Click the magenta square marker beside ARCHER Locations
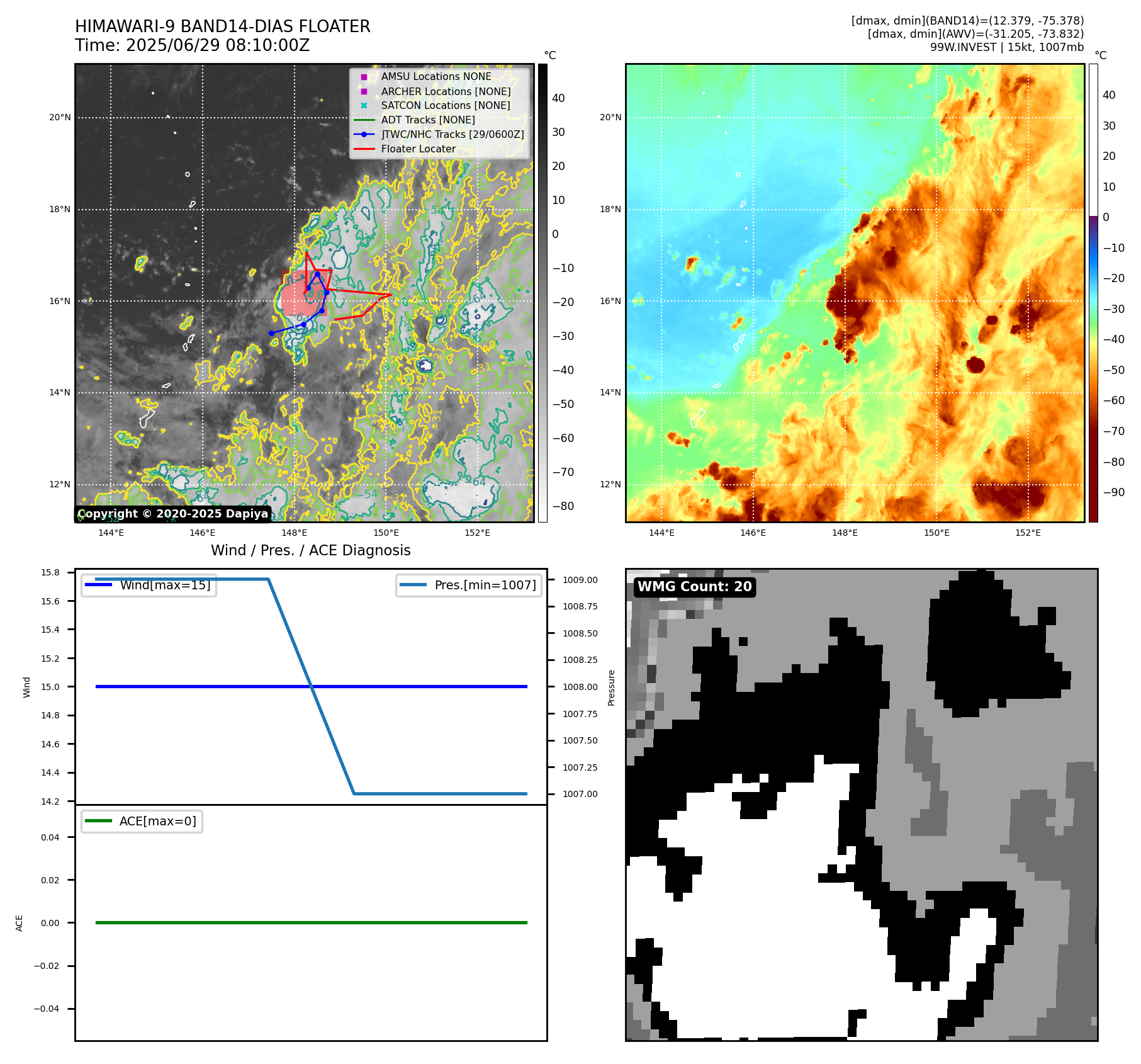 coord(364,91)
